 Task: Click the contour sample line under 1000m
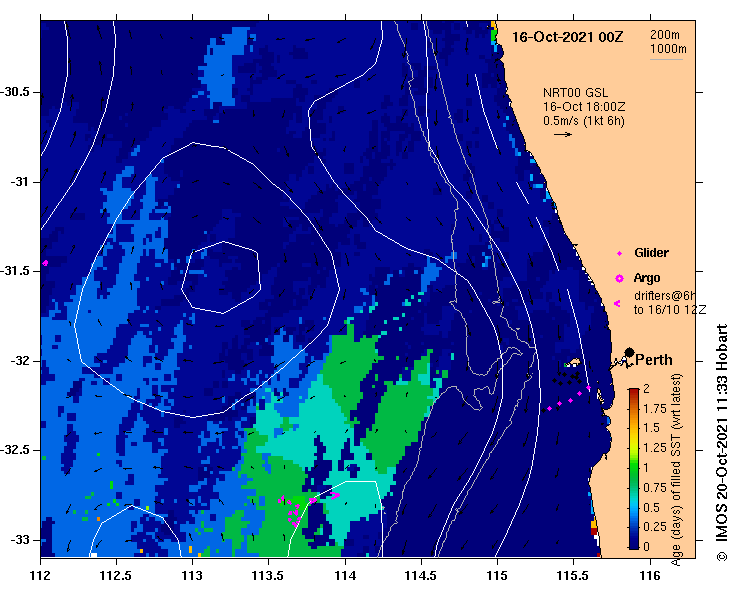tap(666, 59)
